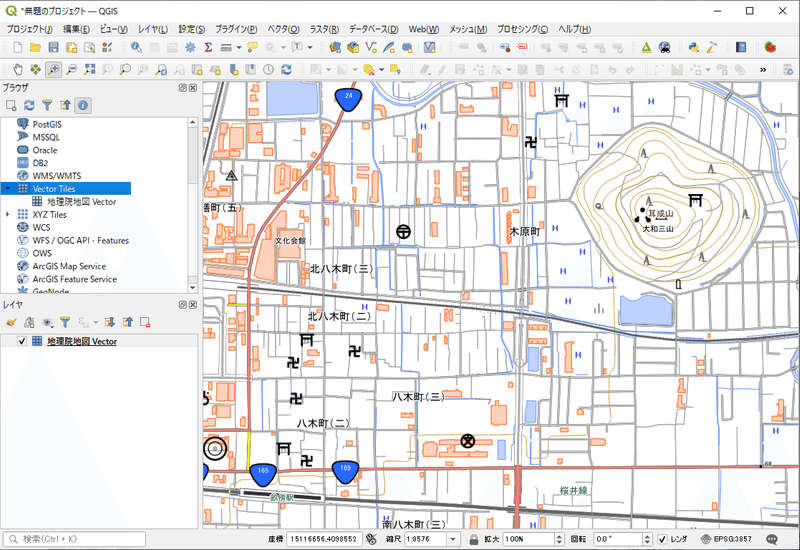Save the project with the floppy disk icon
This screenshot has width=800, height=550.
[x=53, y=47]
